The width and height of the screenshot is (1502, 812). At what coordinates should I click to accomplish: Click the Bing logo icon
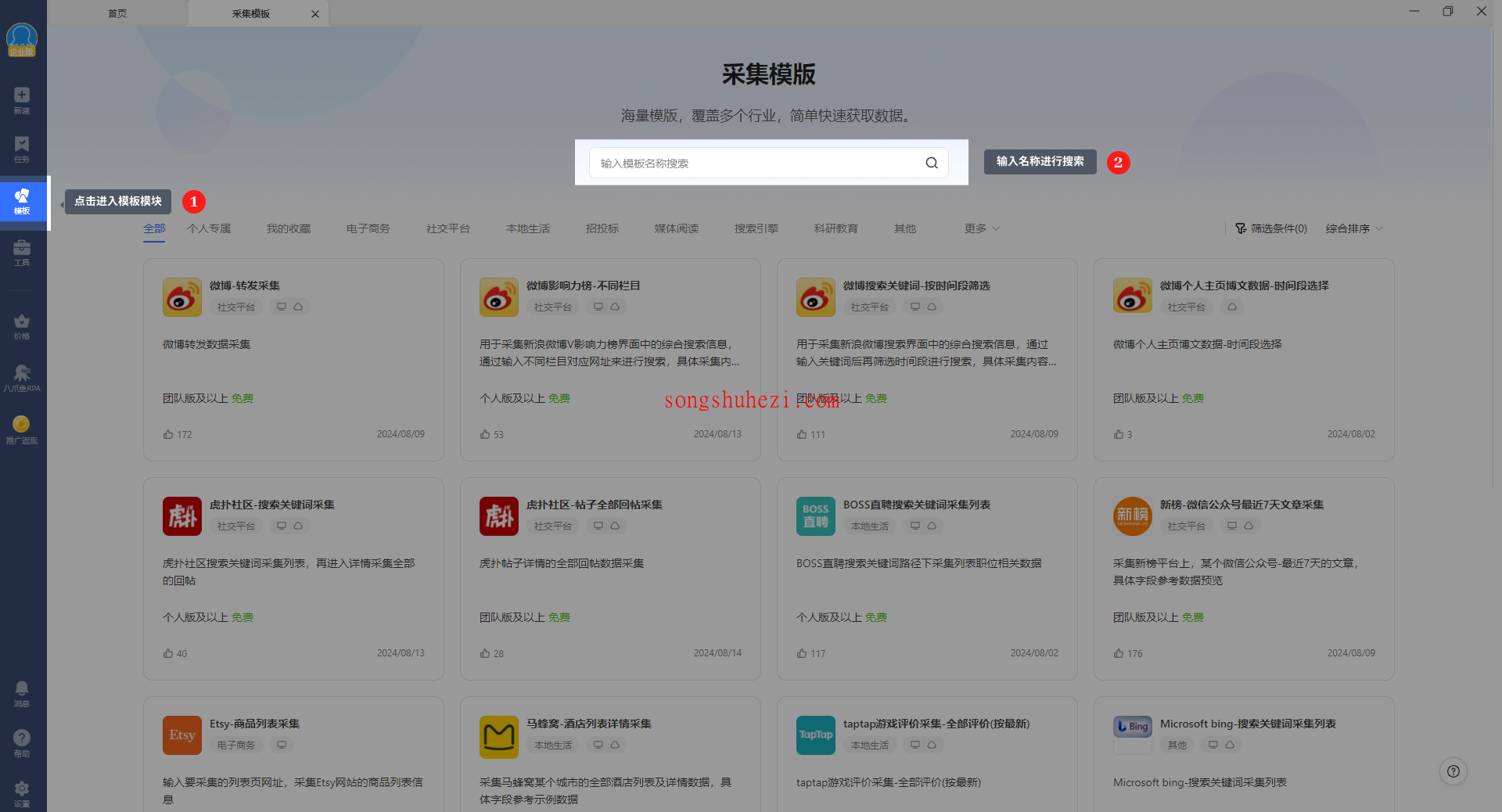[1133, 728]
